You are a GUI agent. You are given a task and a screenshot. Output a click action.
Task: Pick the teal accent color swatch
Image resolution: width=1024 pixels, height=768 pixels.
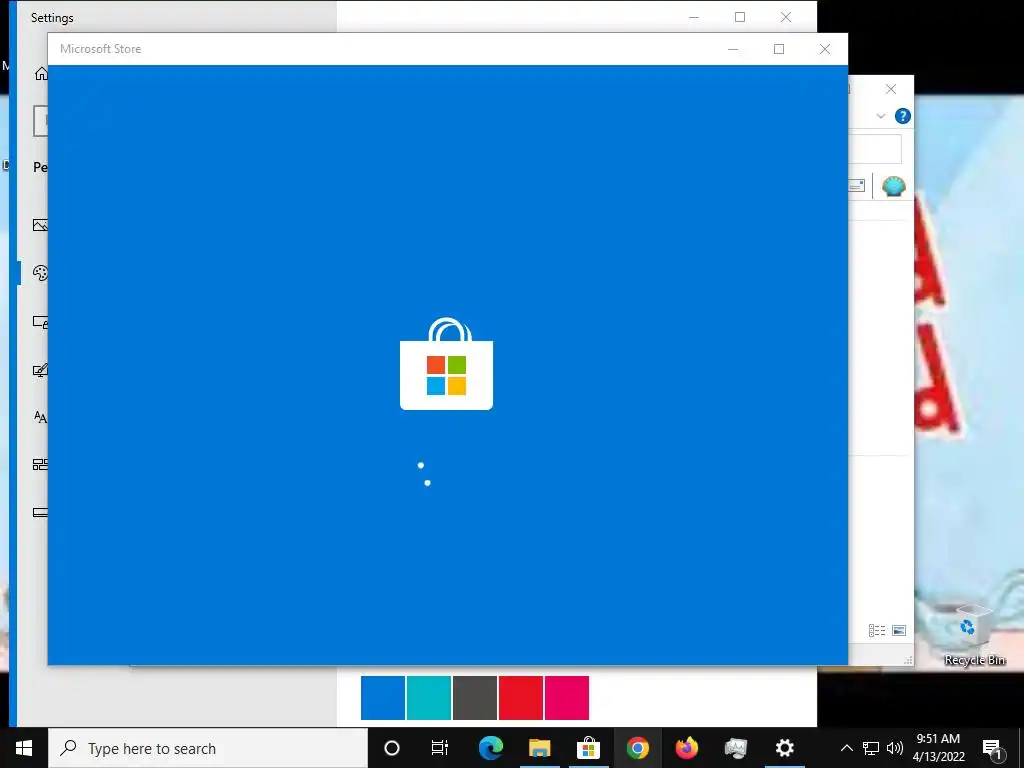(428, 698)
